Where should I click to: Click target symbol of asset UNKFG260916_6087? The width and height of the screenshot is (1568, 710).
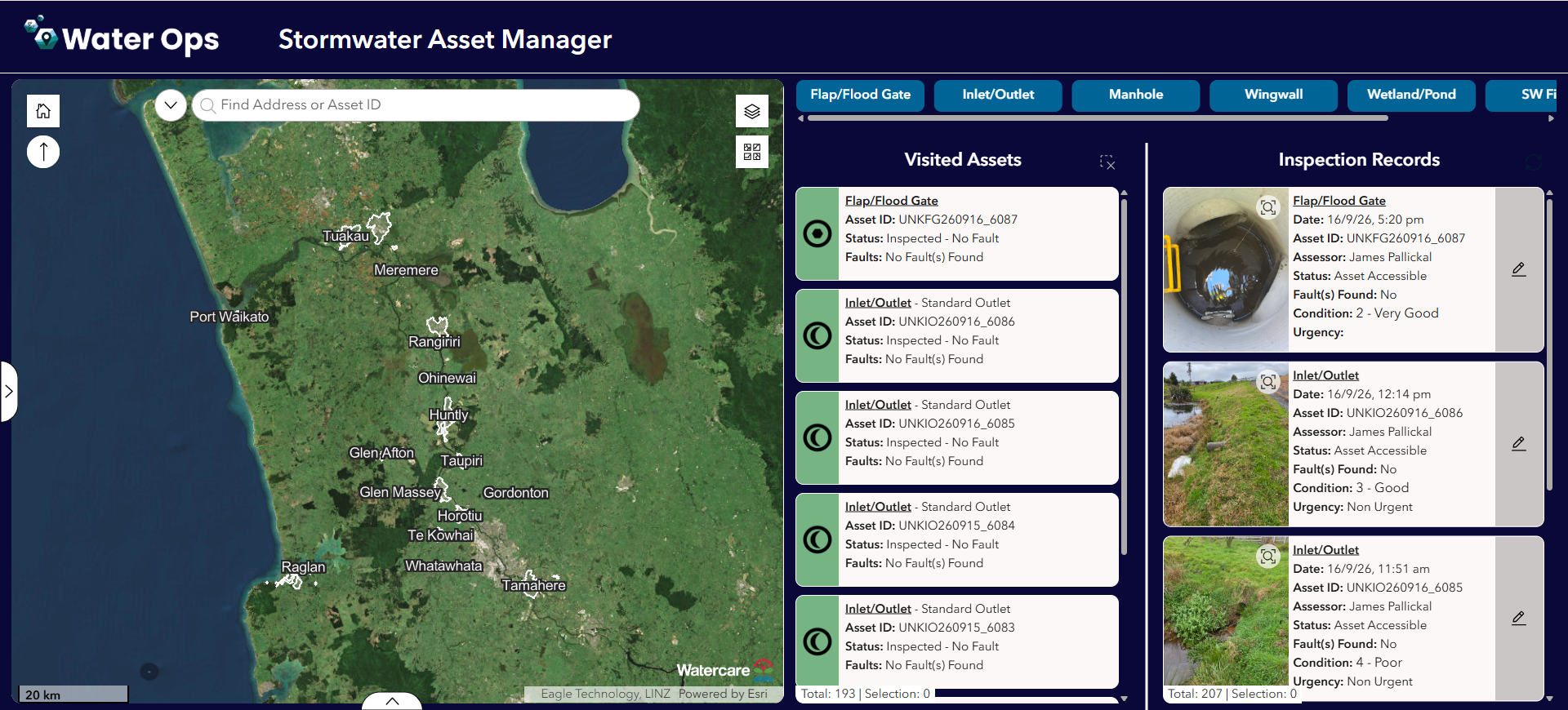point(817,233)
